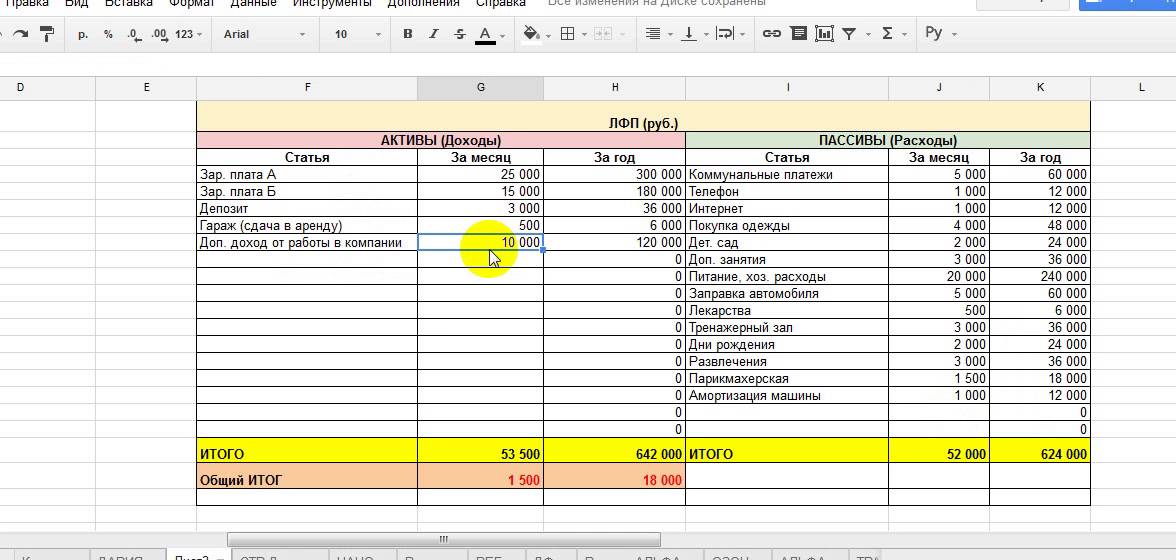Select income total 53 500 cell
This screenshot has width=1176, height=560.
click(480, 451)
